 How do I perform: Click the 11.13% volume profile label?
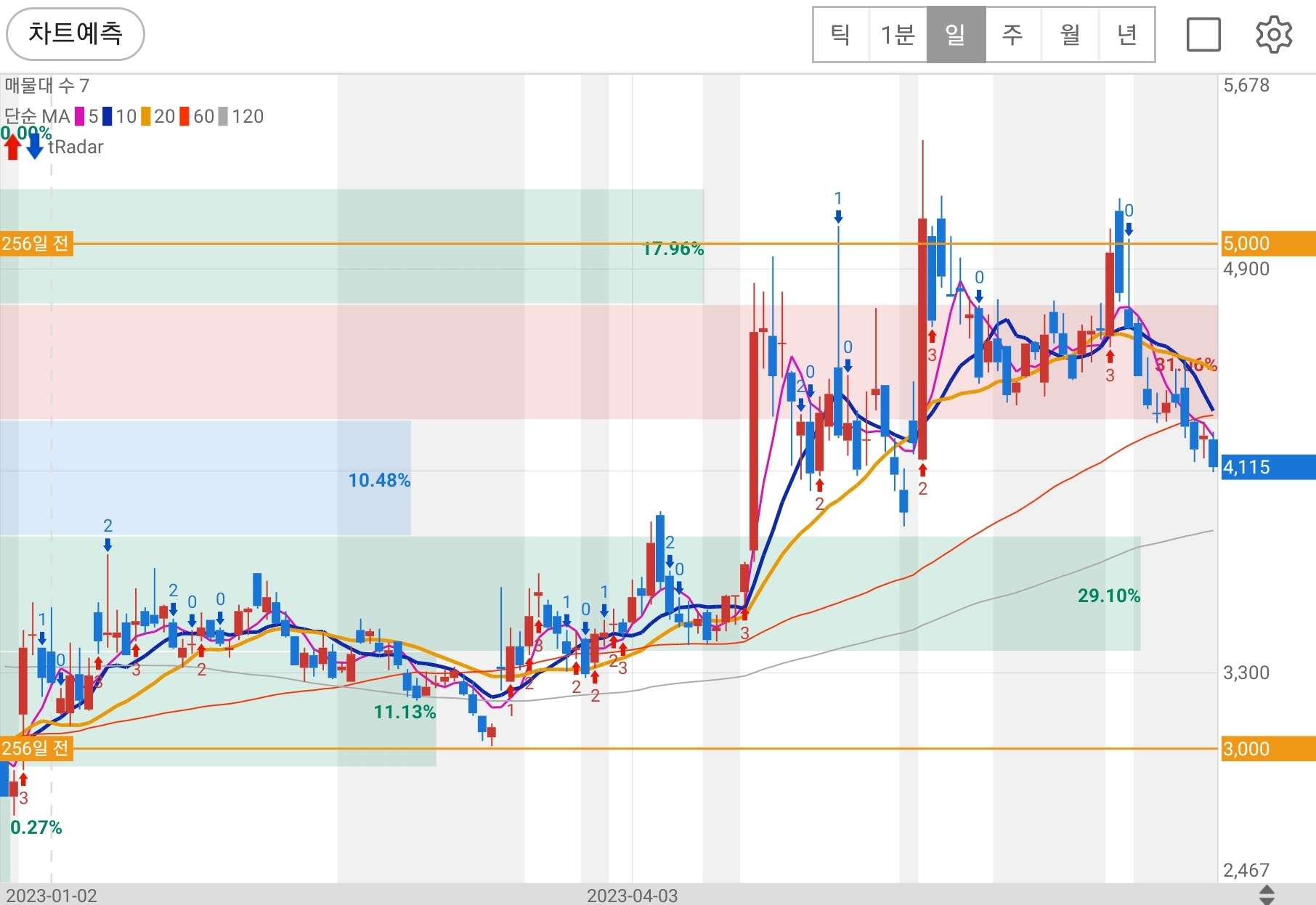405,712
